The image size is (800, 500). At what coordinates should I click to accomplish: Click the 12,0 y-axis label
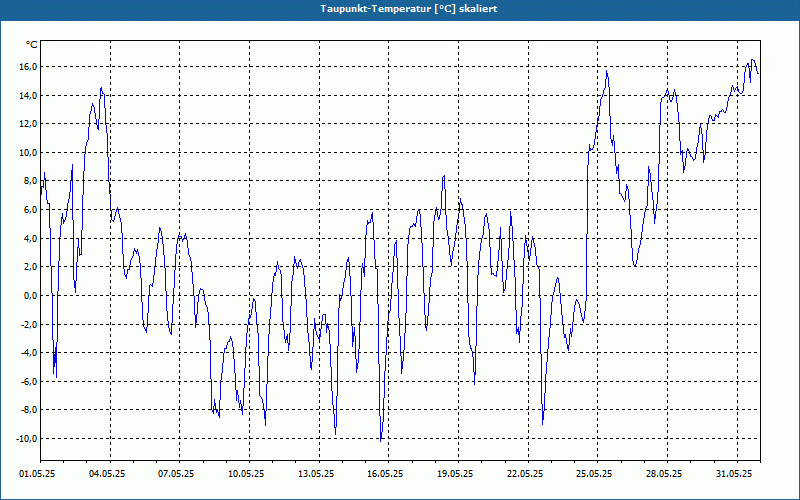[x=28, y=124]
